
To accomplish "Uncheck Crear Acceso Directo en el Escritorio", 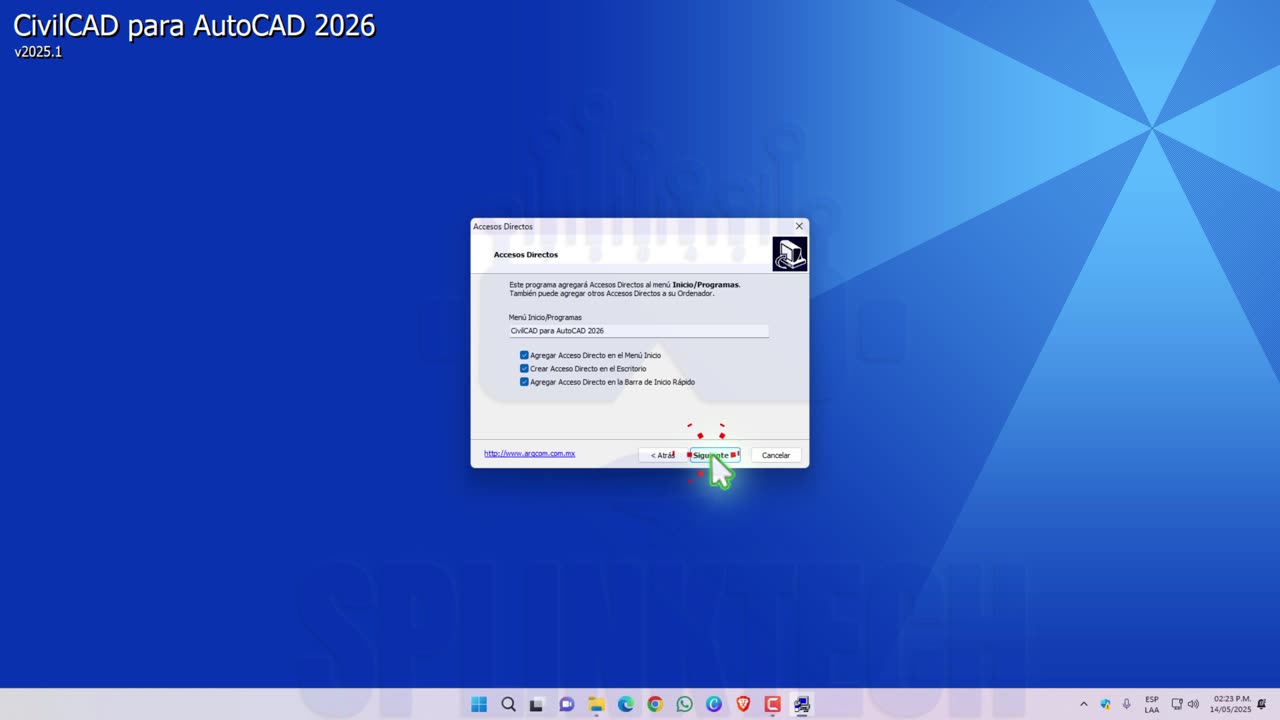I will point(524,368).
